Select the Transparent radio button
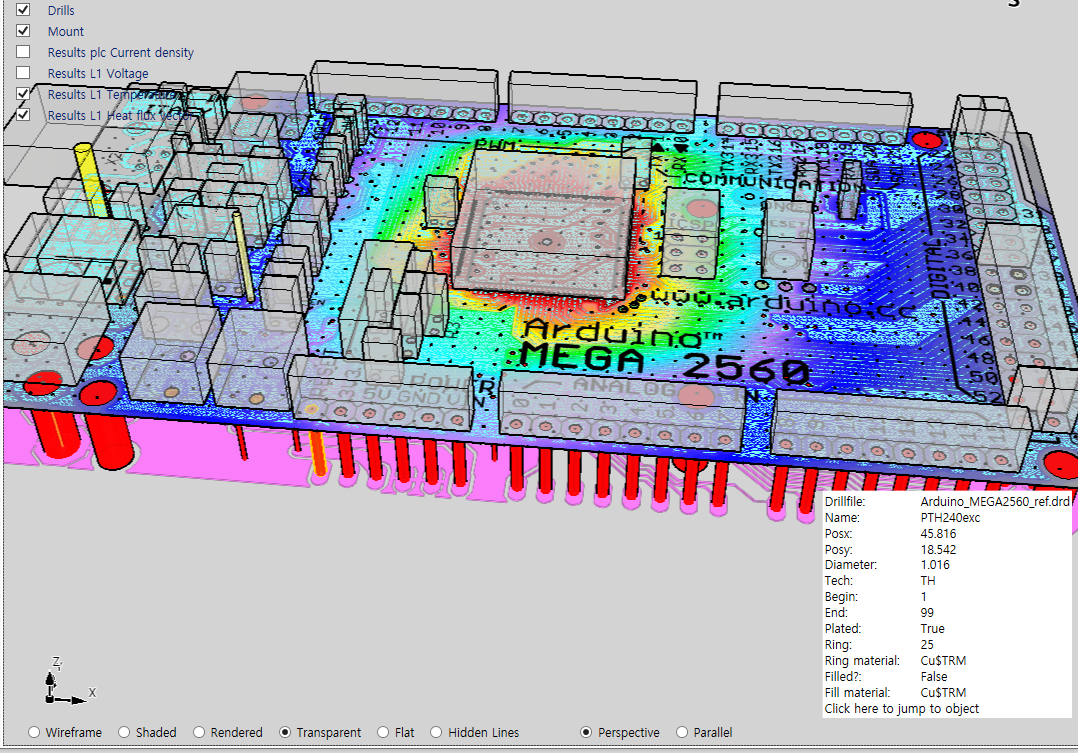Screen dimensions: 1078x753 (285, 732)
